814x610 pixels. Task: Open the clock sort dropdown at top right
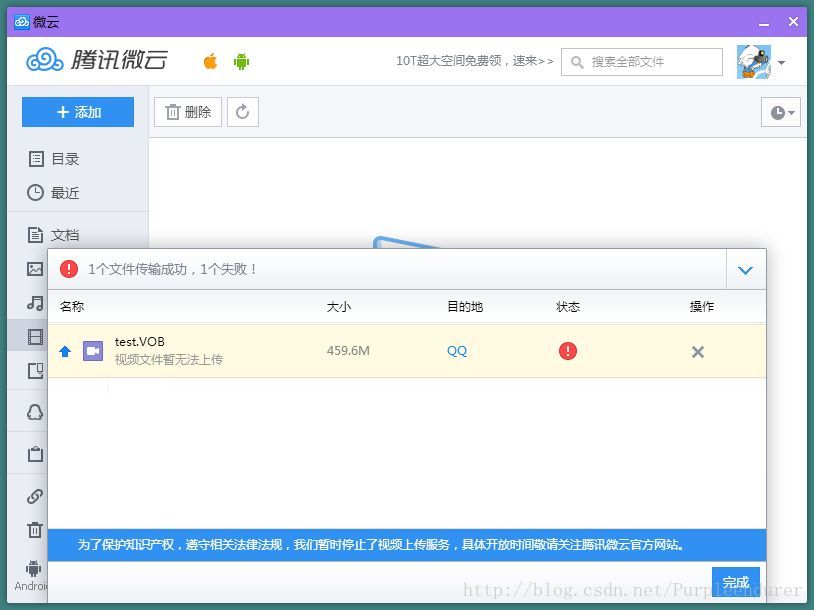781,113
